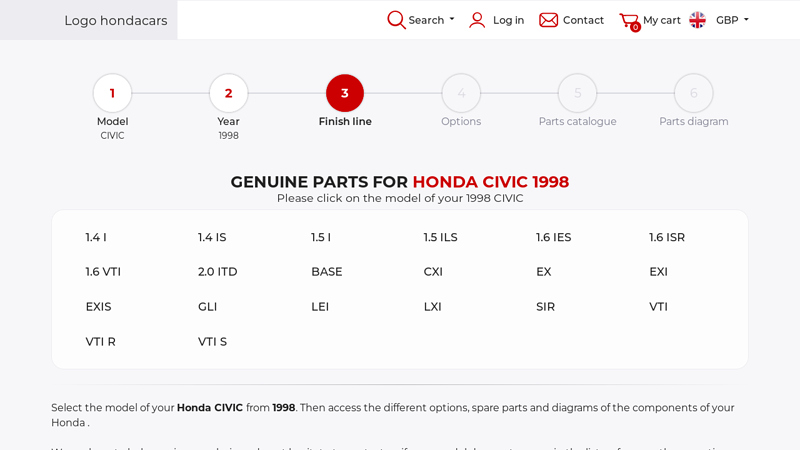
Task: Click the Log in link
Action: (x=508, y=20)
